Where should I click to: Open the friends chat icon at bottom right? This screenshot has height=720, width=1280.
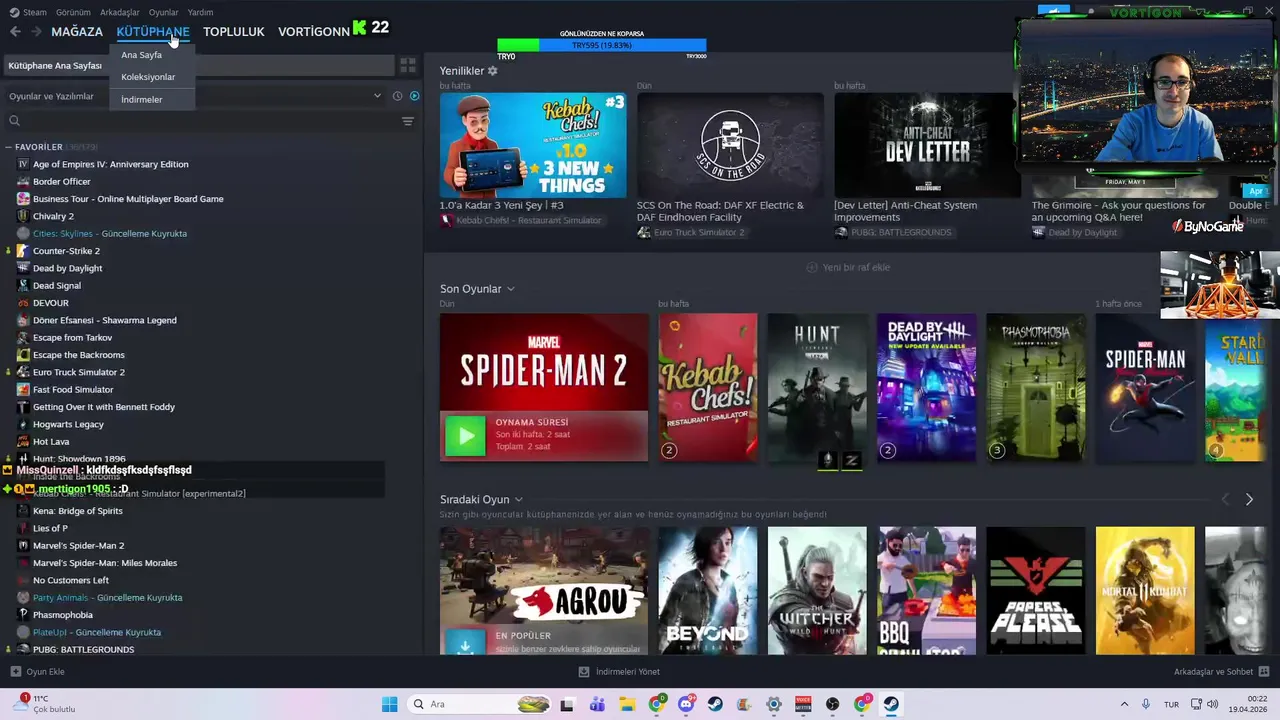point(1264,672)
